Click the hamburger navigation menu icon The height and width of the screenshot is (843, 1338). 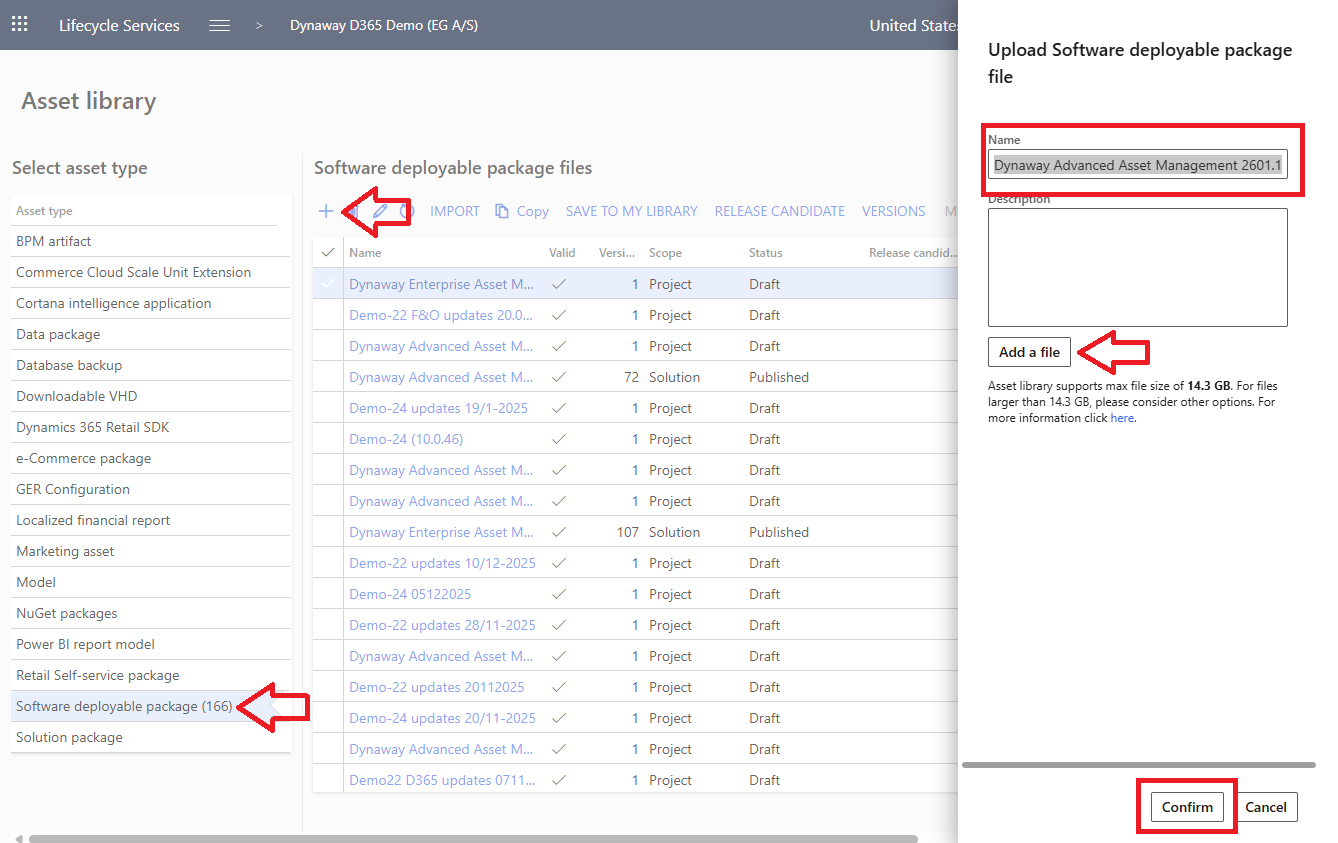[220, 25]
